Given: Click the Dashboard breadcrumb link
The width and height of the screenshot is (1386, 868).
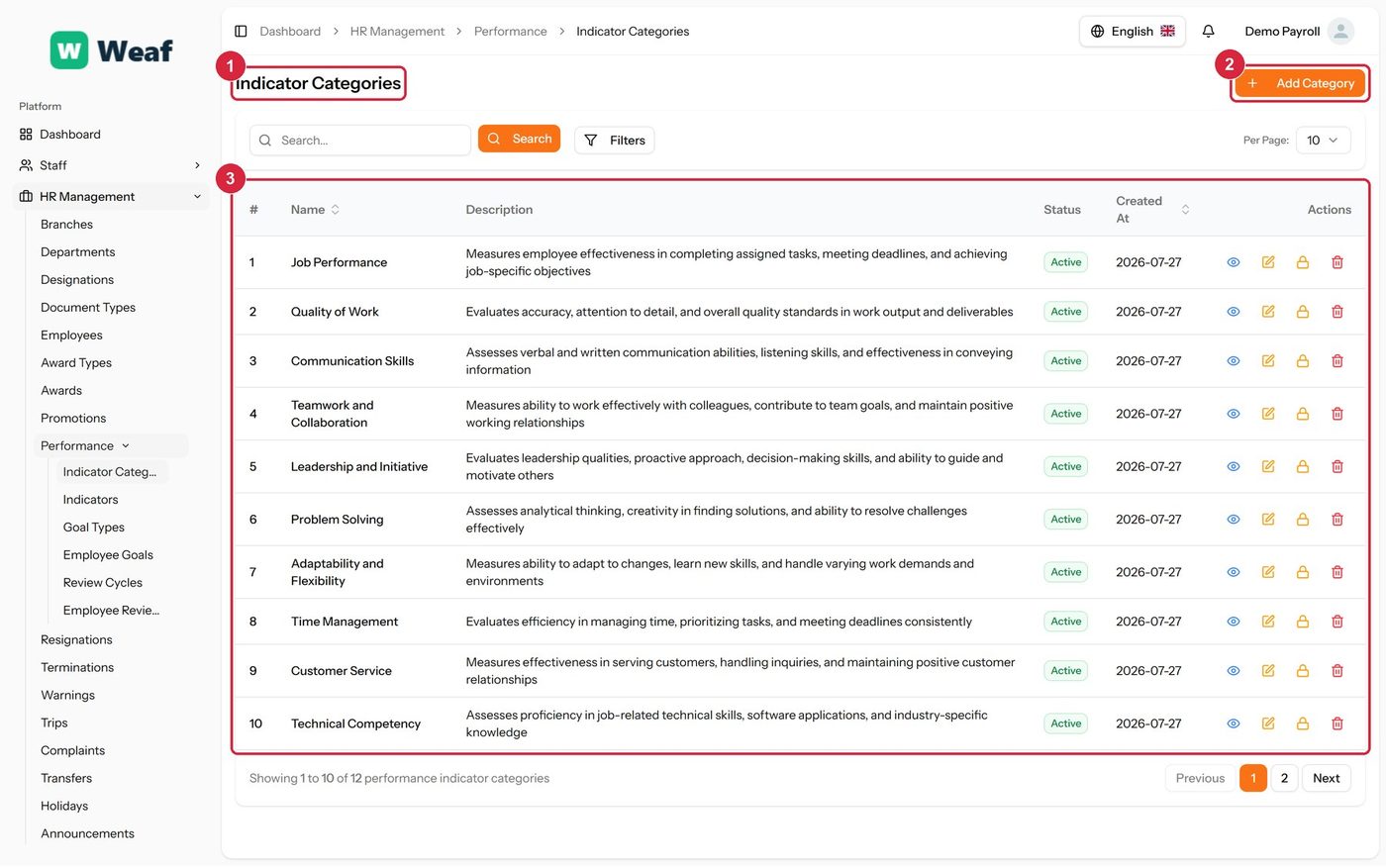Looking at the screenshot, I should (x=290, y=32).
